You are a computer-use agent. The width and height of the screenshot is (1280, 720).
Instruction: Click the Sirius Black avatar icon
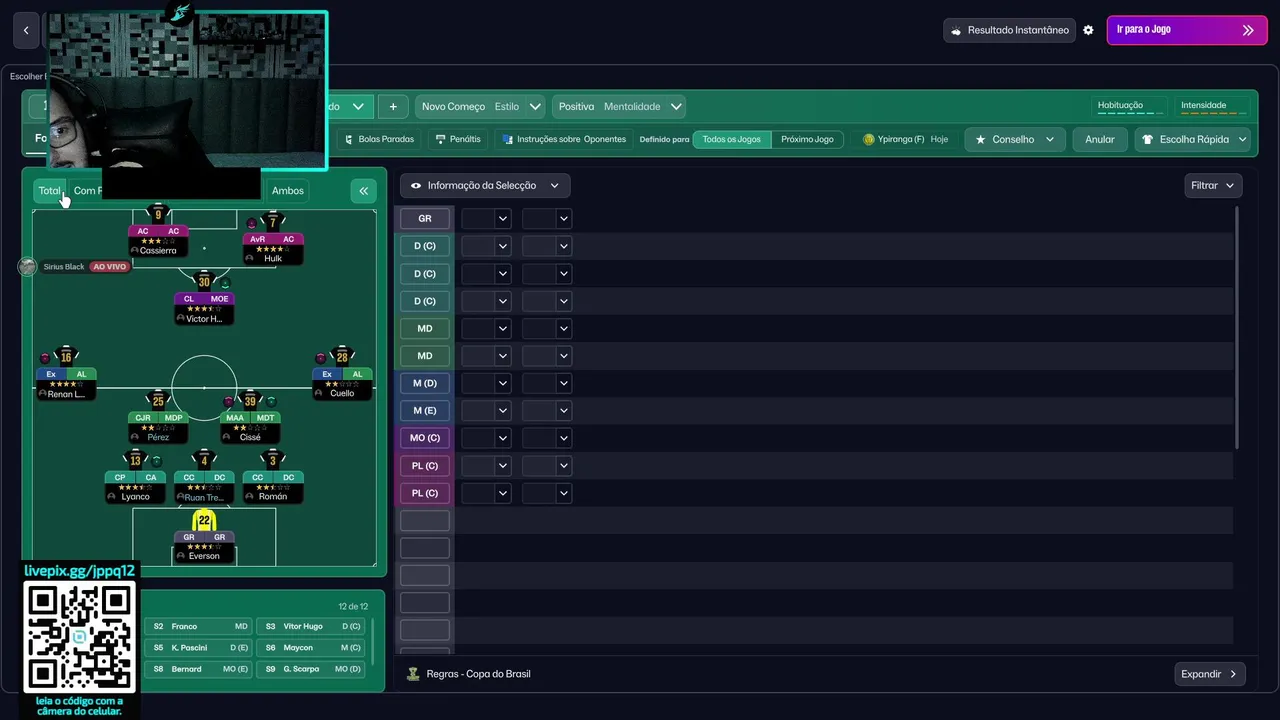tap(27, 267)
